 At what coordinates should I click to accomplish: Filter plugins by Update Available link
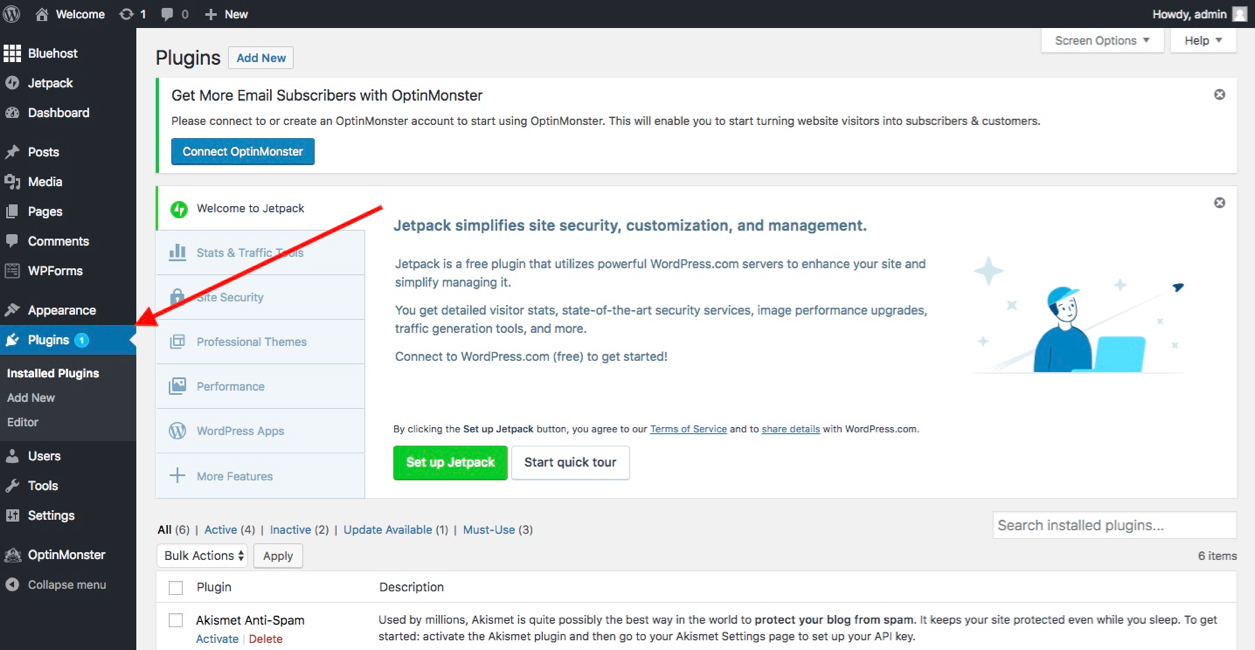pyautogui.click(x=388, y=530)
